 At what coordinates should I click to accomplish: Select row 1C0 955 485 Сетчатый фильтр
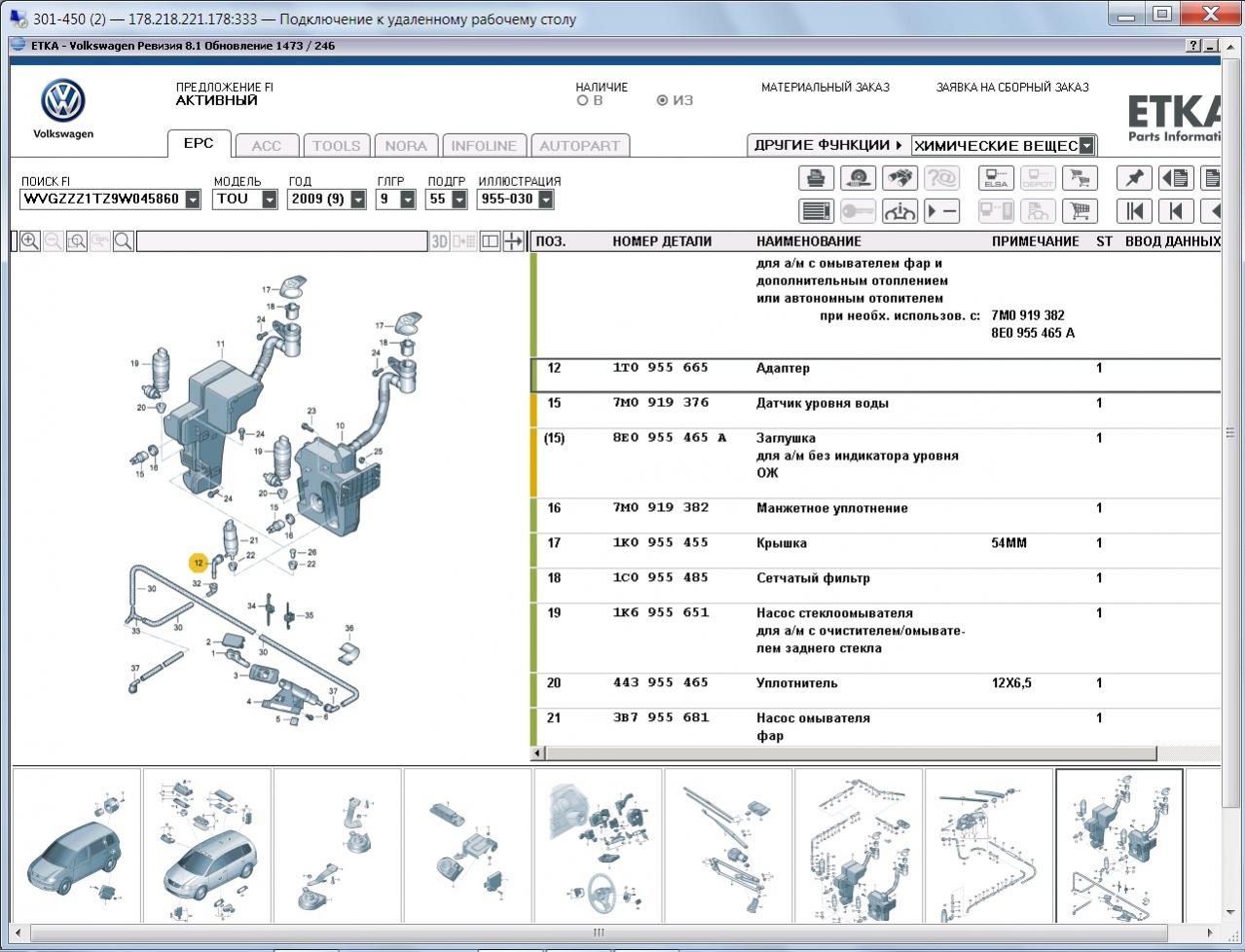point(875,585)
